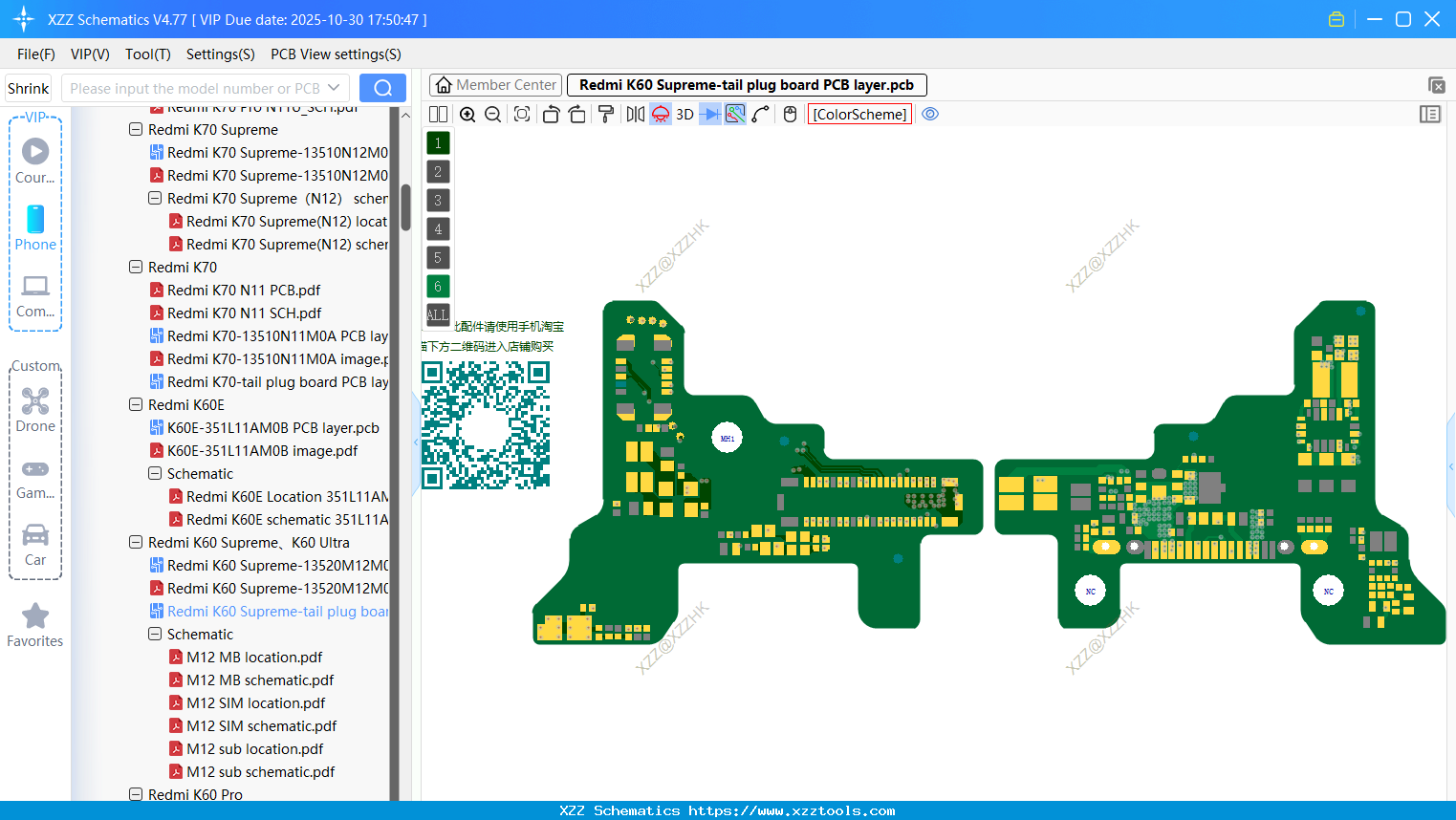
Task: Click the colored net traces icon
Action: (735, 115)
